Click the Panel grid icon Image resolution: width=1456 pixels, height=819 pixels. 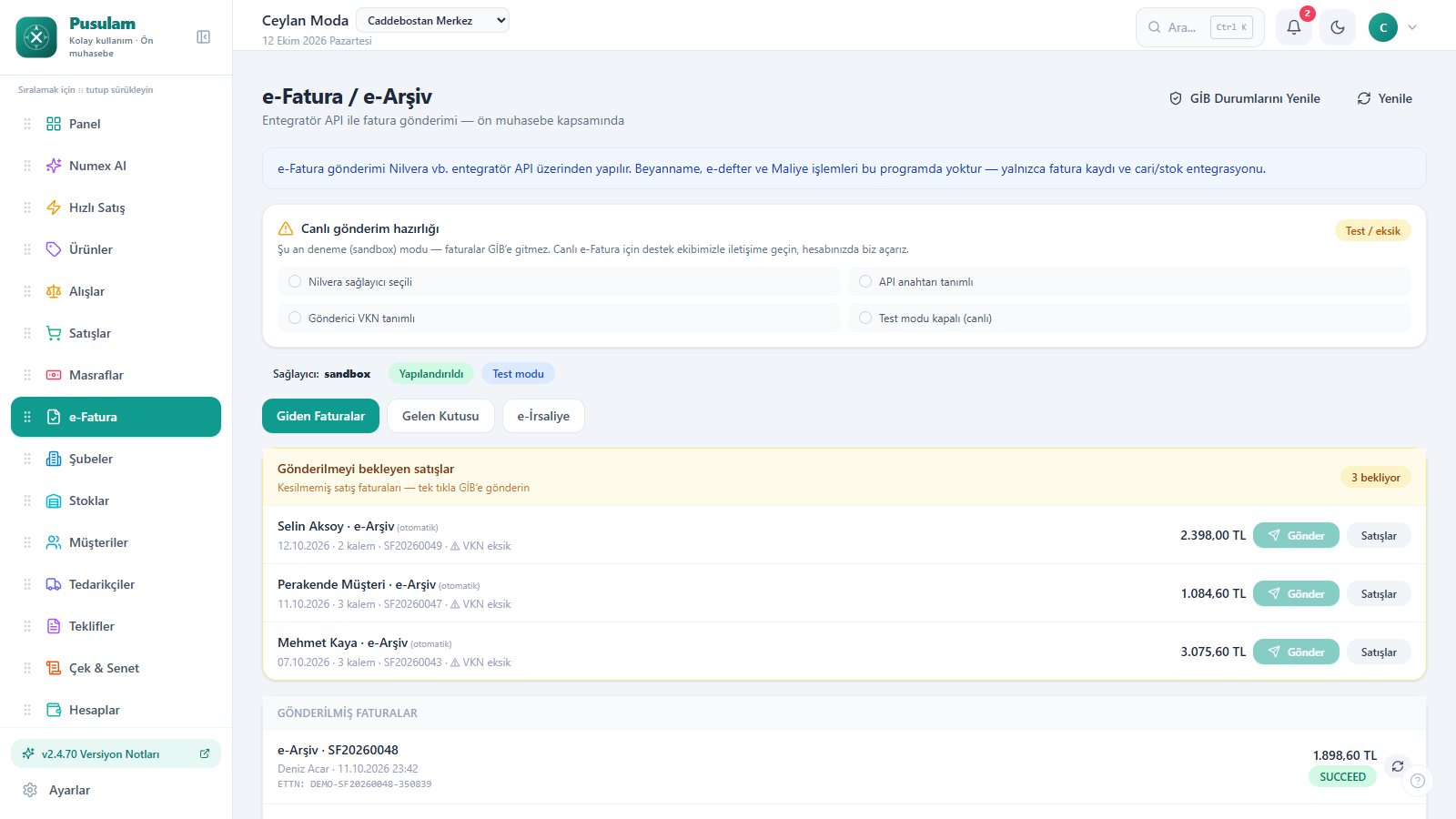click(54, 124)
